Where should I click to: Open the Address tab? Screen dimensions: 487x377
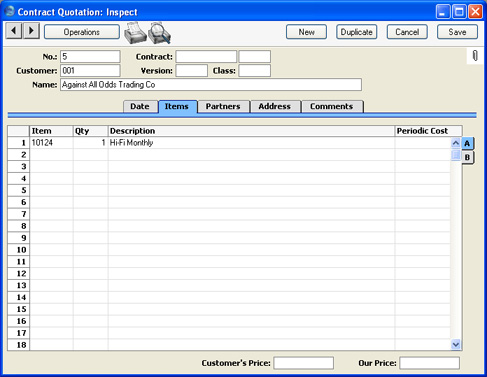tap(275, 106)
